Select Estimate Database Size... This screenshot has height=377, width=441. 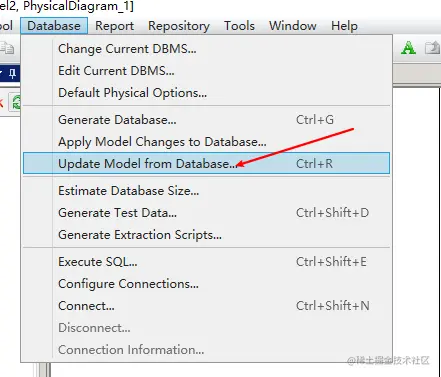click(x=206, y=191)
